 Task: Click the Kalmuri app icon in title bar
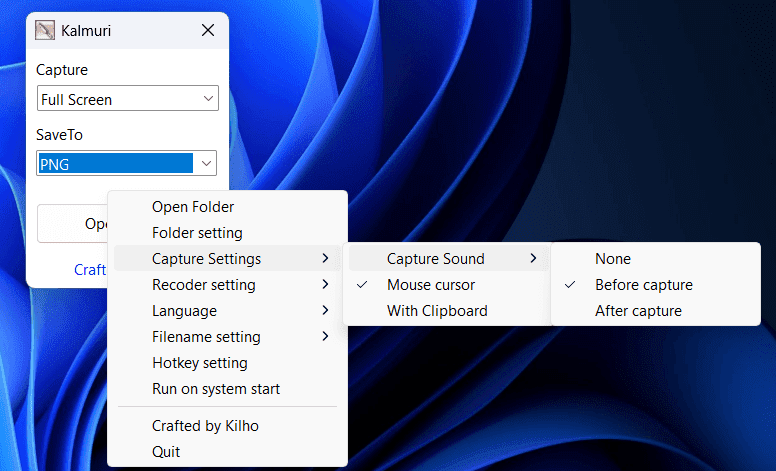pos(45,30)
